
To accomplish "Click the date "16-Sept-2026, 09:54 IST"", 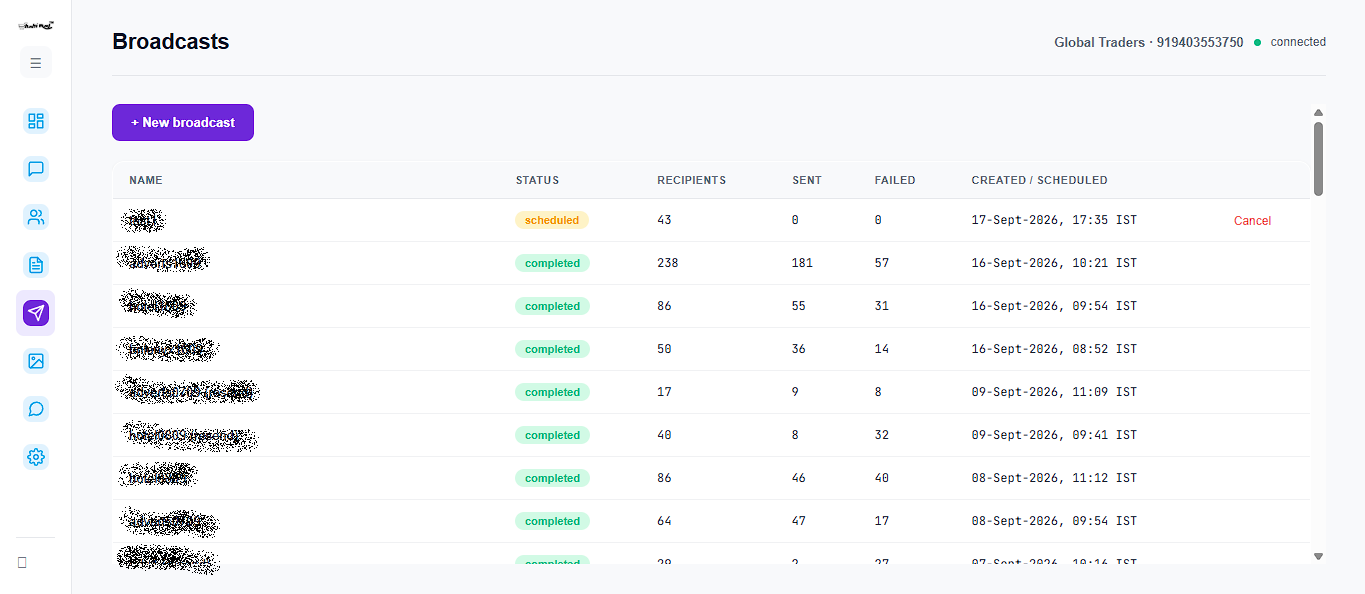I will 1054,306.
